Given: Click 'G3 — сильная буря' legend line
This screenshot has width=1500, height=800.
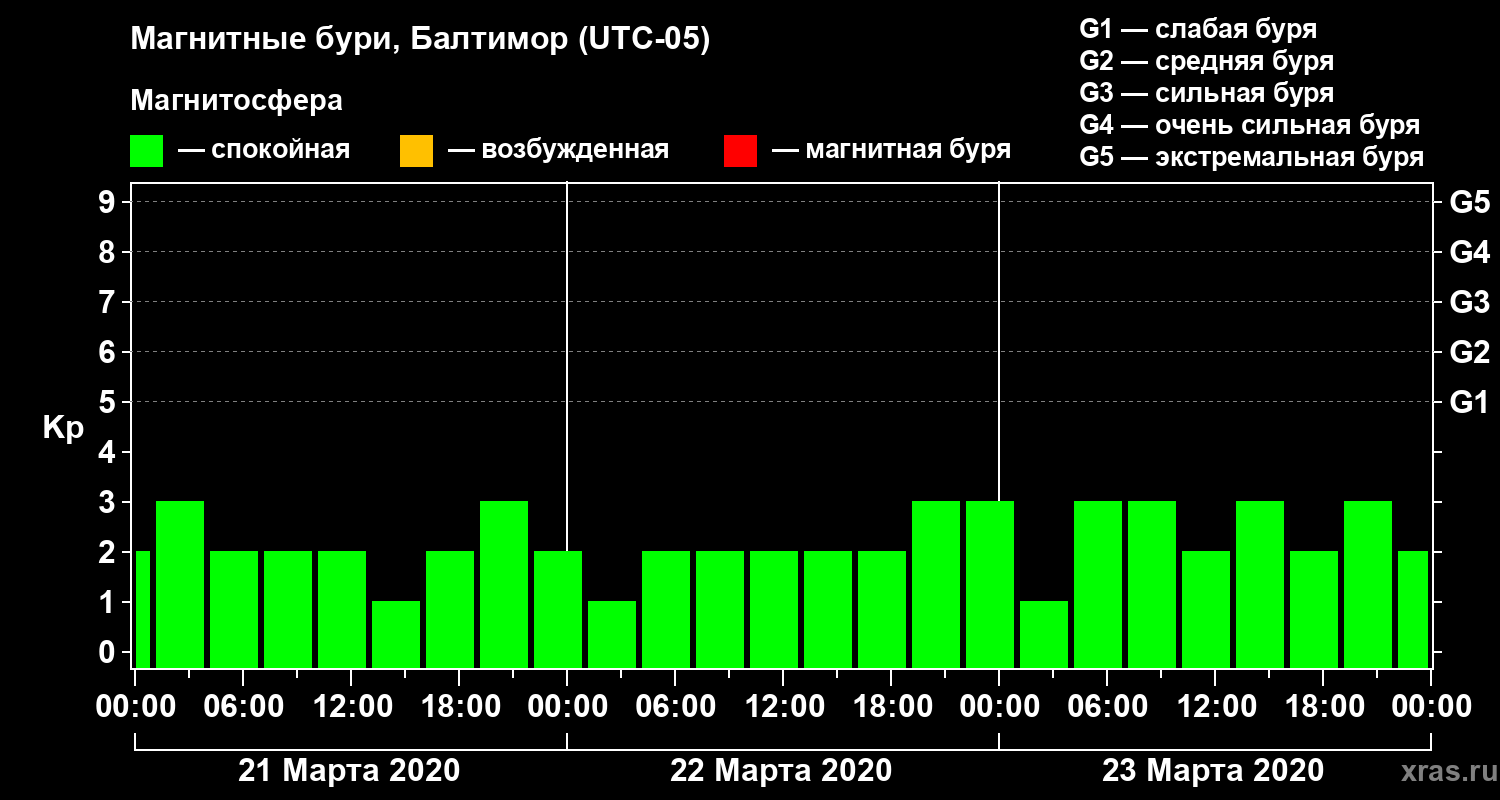Looking at the screenshot, I should pos(1207,93).
